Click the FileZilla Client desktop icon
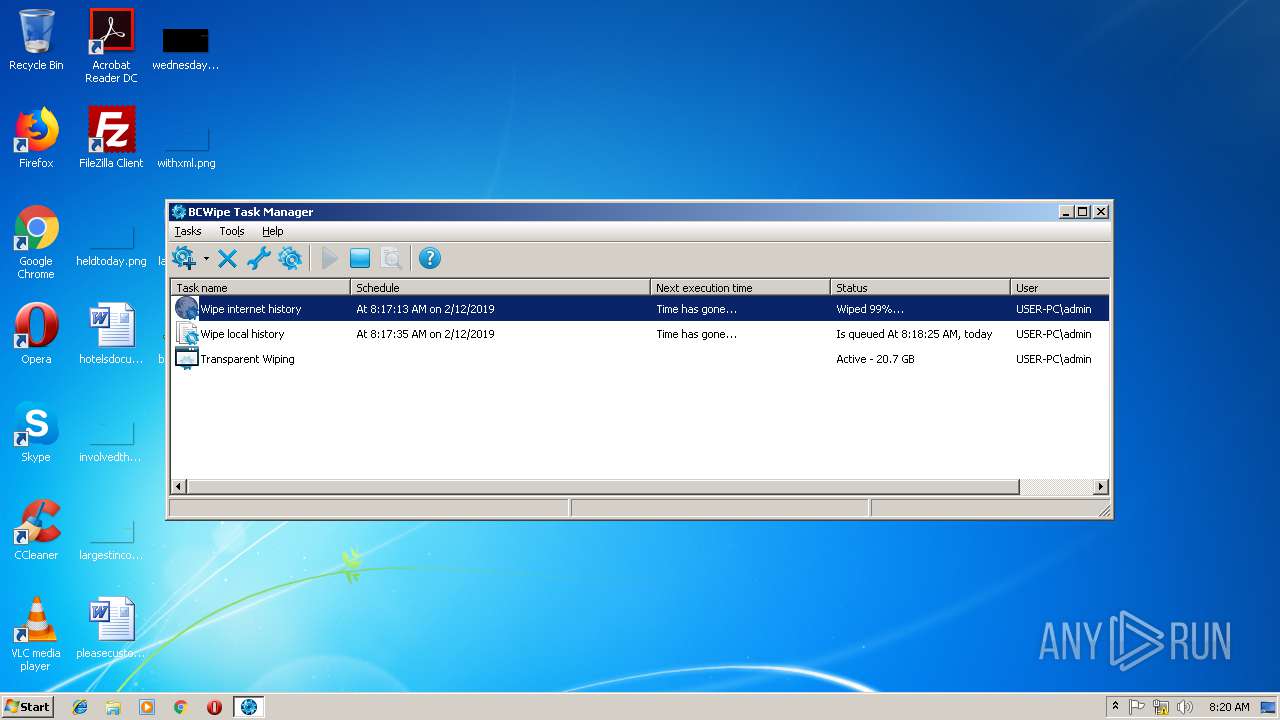The width and height of the screenshot is (1280, 720). [x=111, y=138]
